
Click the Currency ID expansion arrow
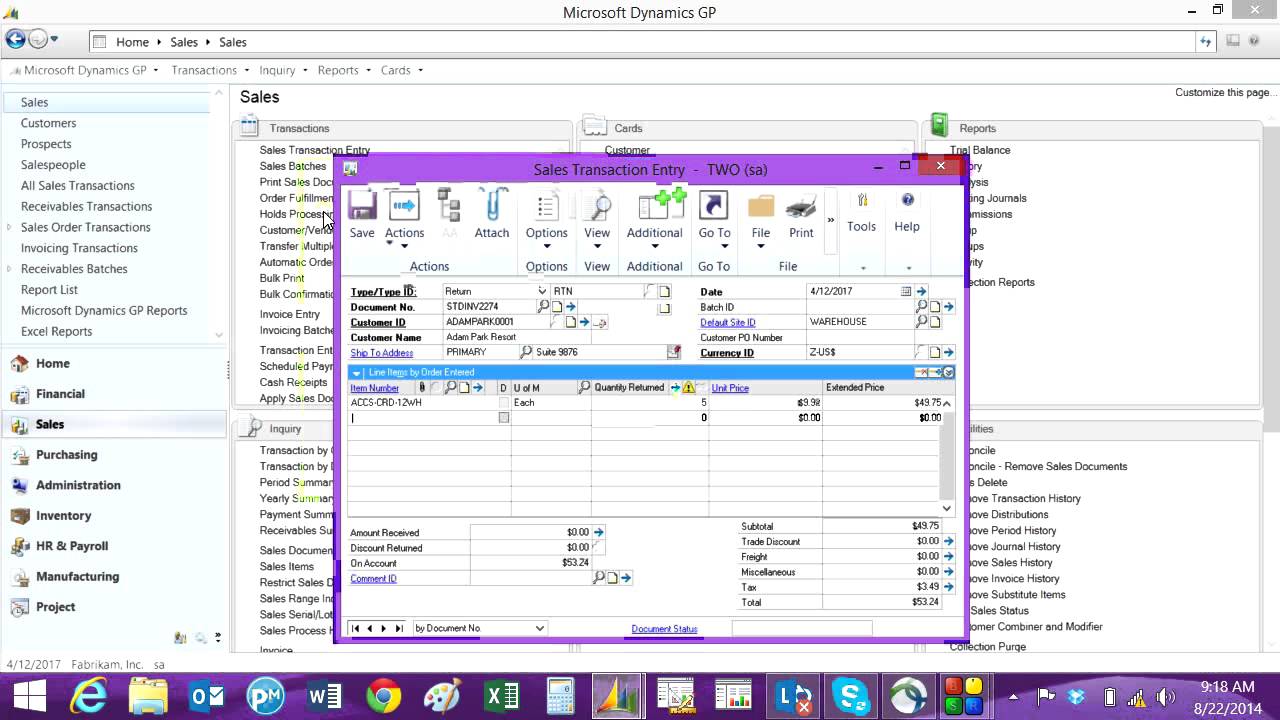tap(948, 352)
